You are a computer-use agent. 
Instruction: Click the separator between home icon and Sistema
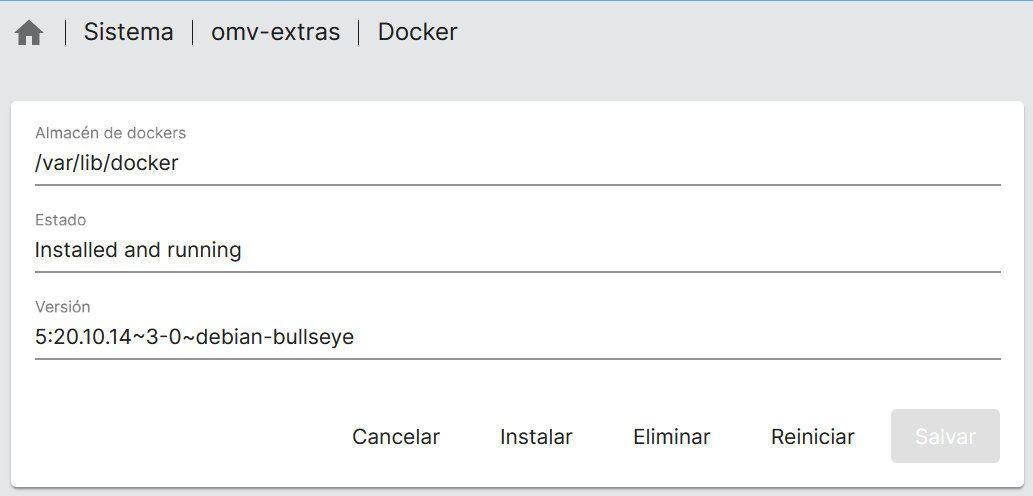[65, 32]
